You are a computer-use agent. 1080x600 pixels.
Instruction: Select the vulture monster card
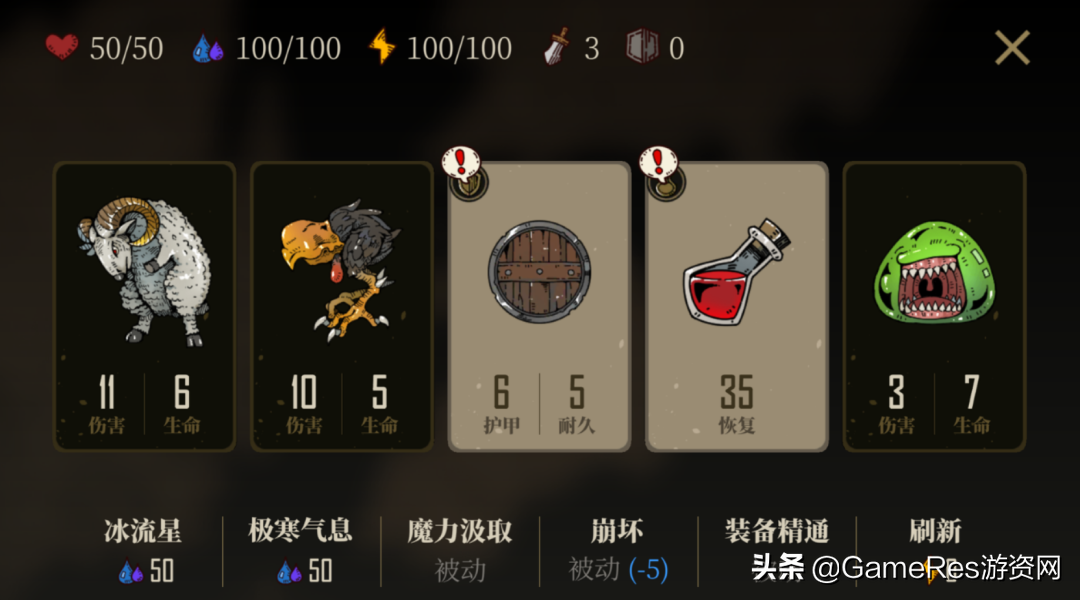click(342, 307)
